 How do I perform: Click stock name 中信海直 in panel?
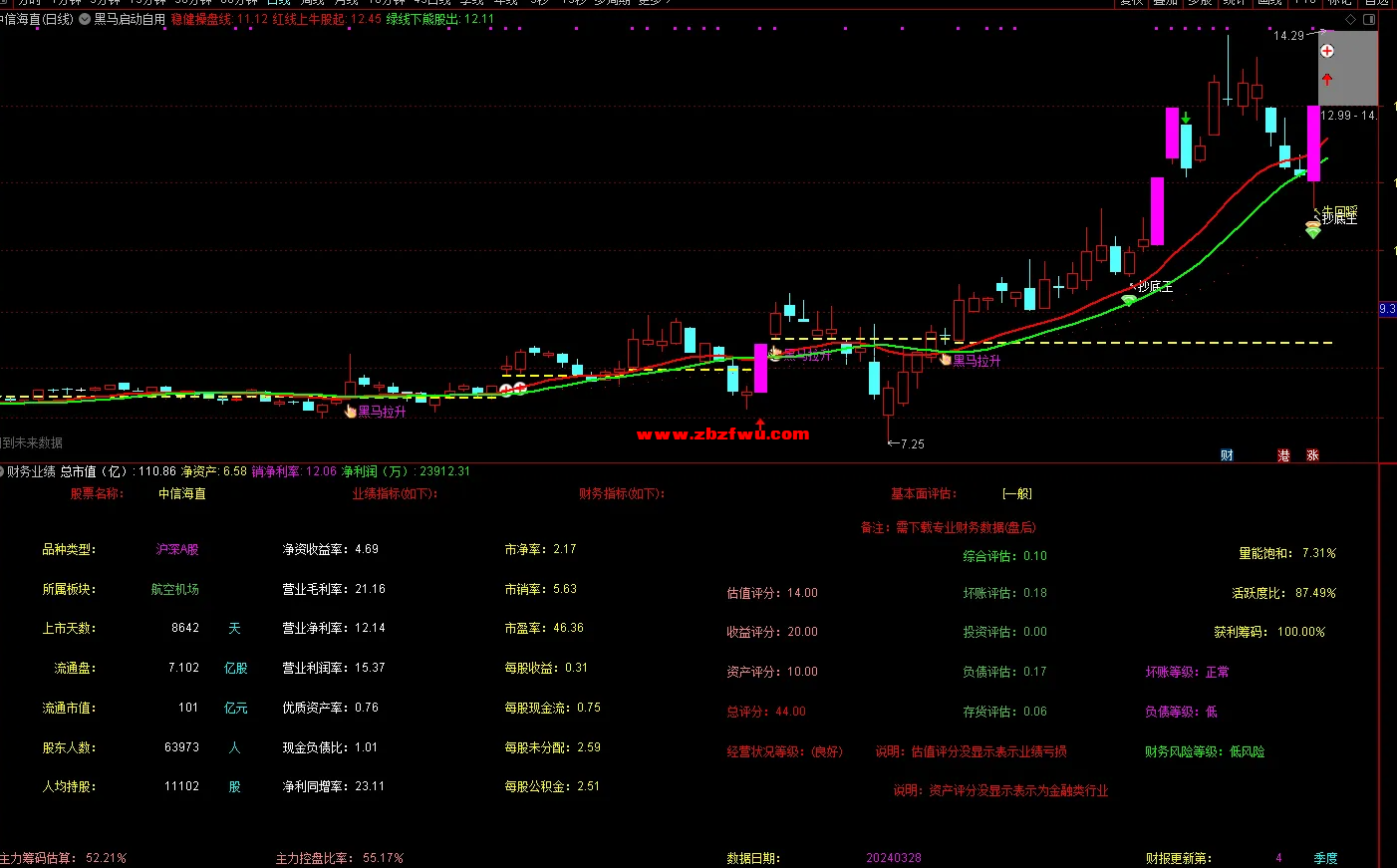182,493
